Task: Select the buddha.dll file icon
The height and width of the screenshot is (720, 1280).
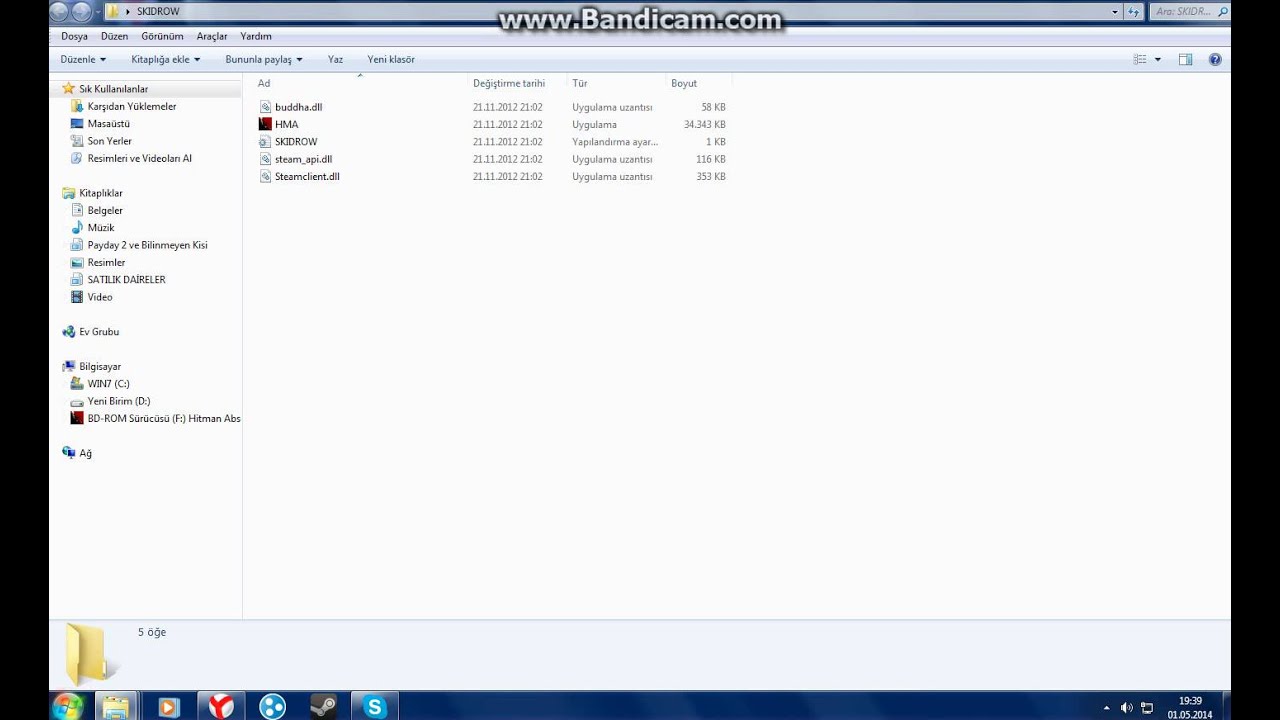Action: [265, 107]
